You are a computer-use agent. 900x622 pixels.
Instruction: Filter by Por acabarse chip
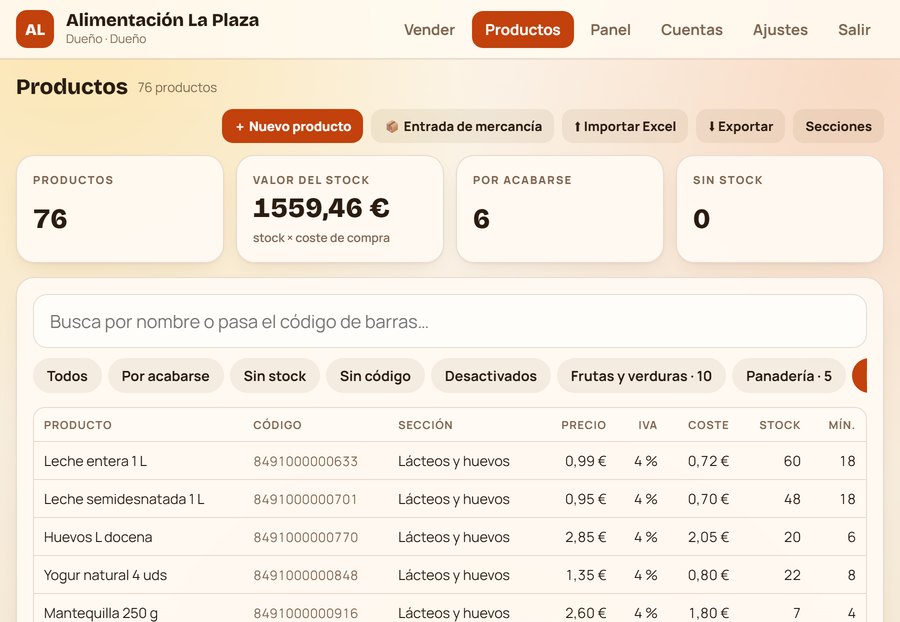(165, 376)
